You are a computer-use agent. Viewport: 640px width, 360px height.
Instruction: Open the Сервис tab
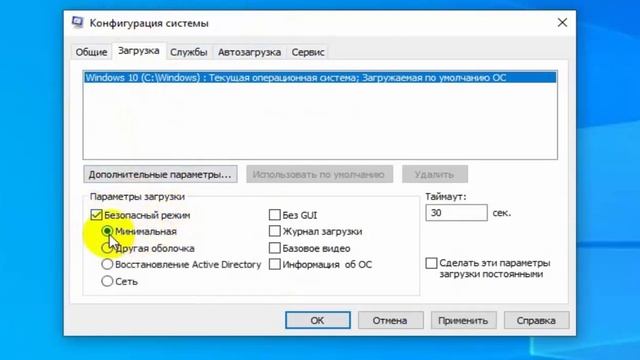(308, 52)
